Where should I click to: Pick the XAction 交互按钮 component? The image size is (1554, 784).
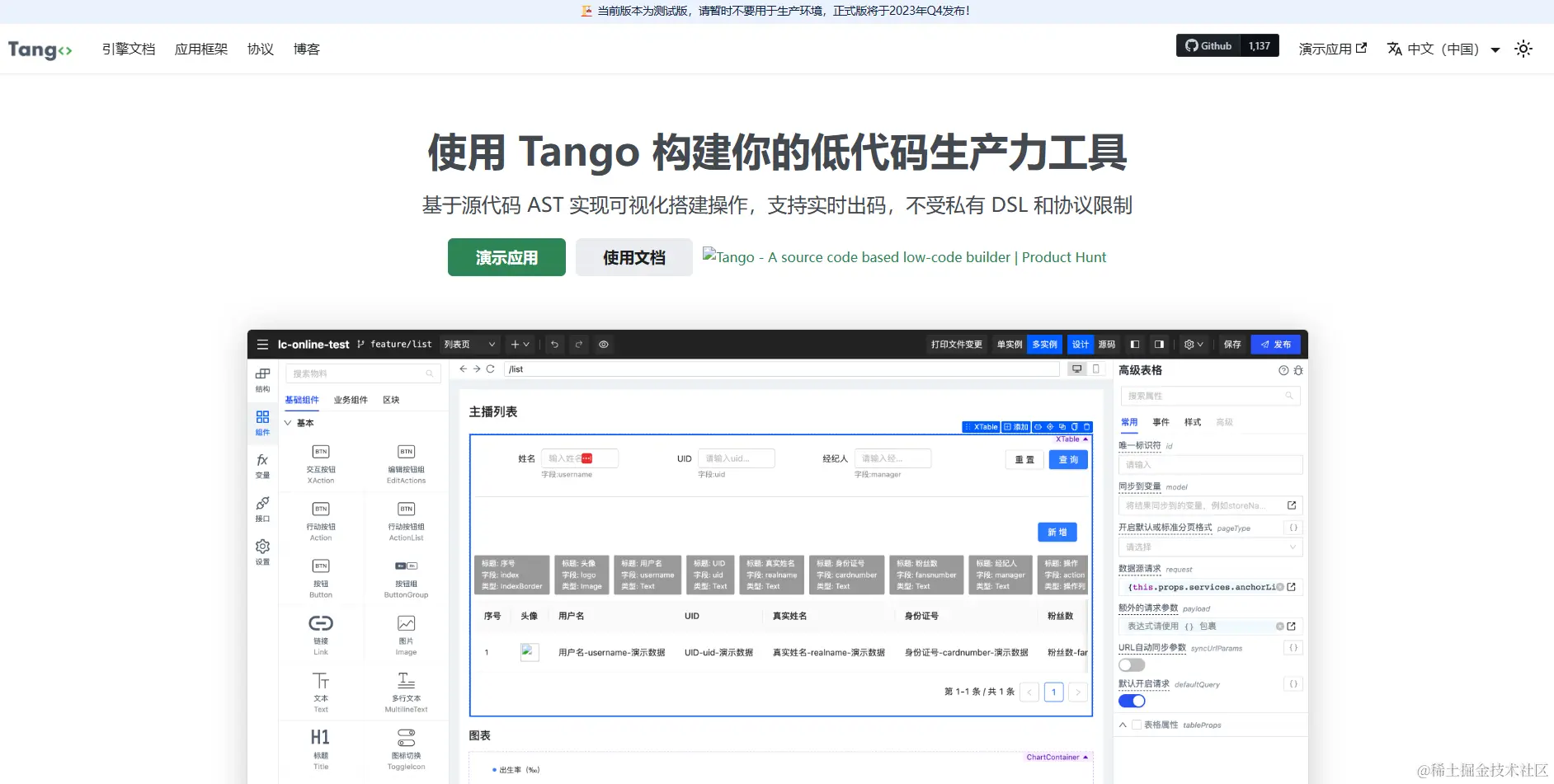[x=321, y=463]
